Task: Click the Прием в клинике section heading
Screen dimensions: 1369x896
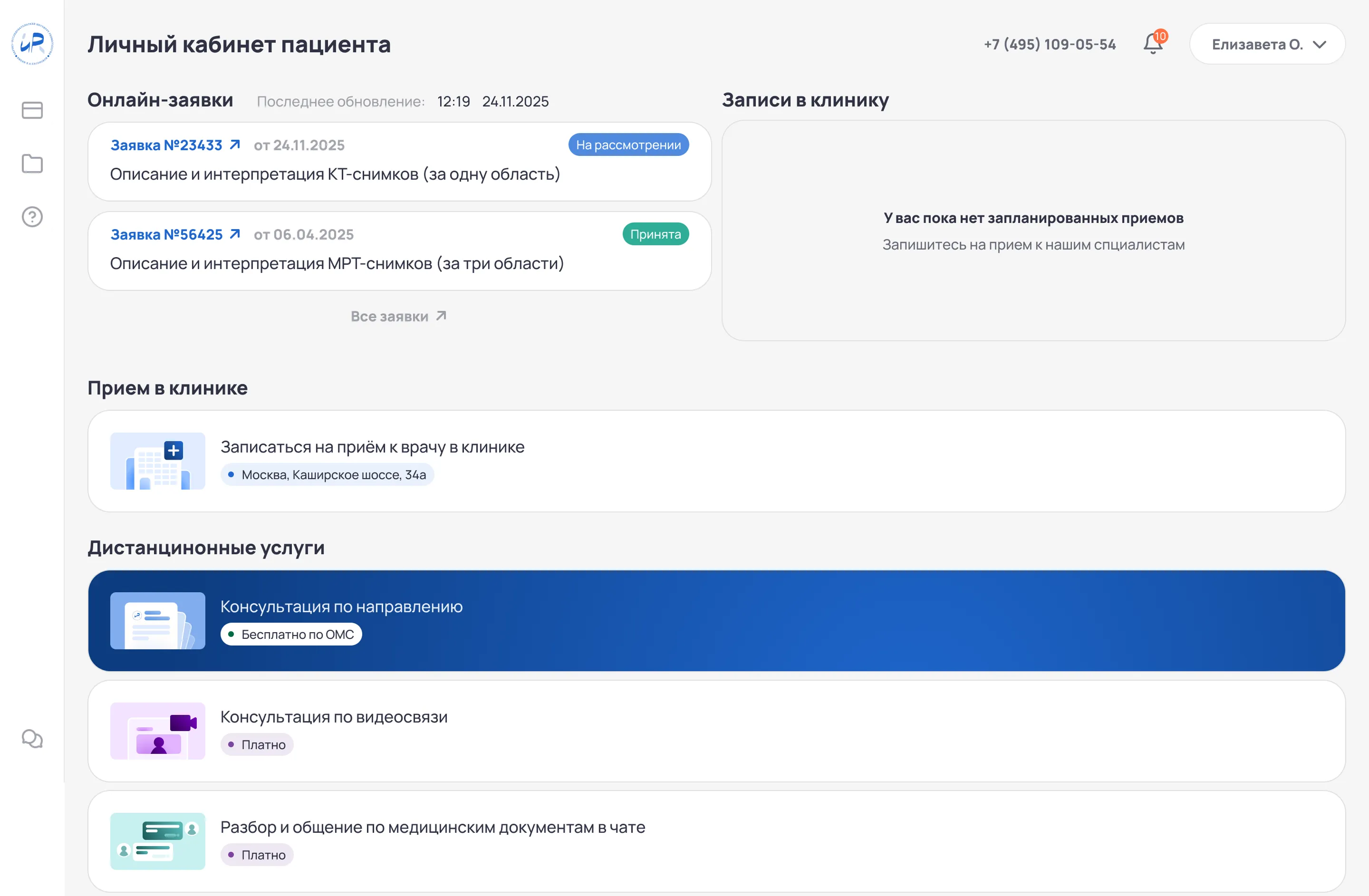Action: [167, 388]
